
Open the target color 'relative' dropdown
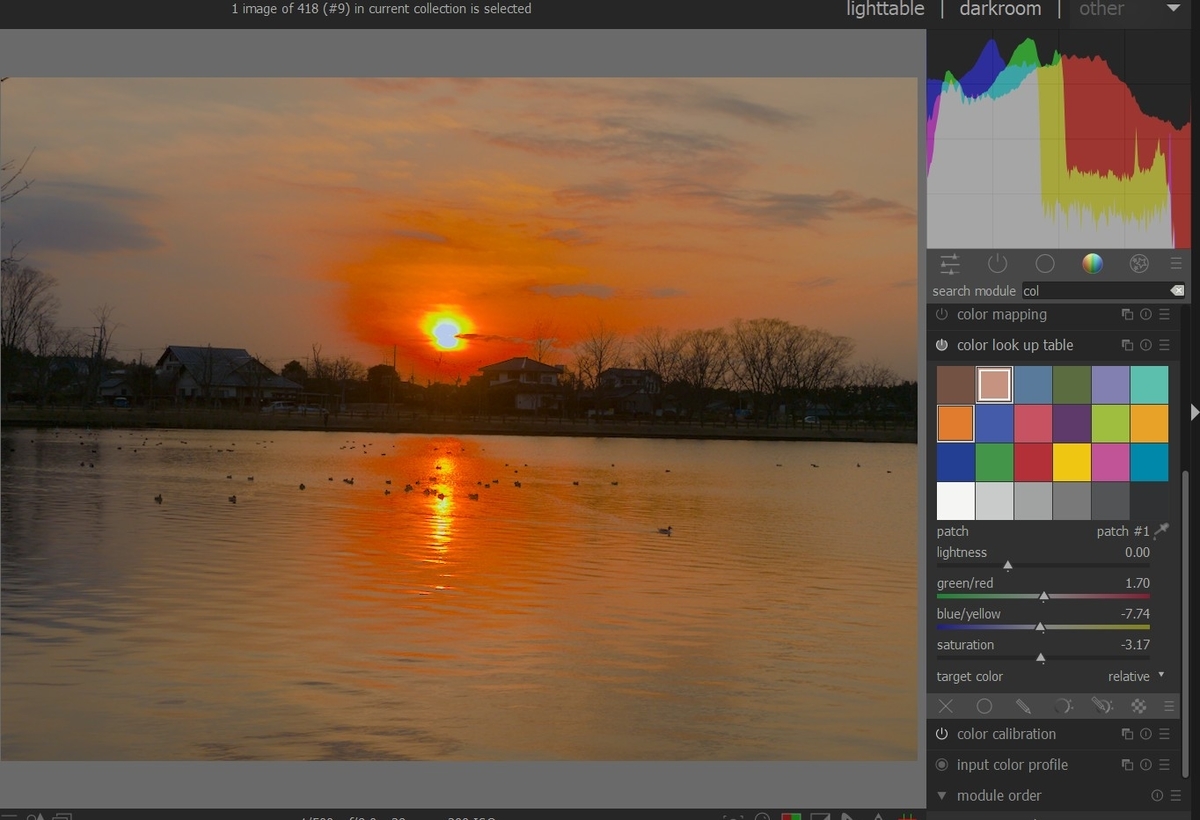[1136, 676]
